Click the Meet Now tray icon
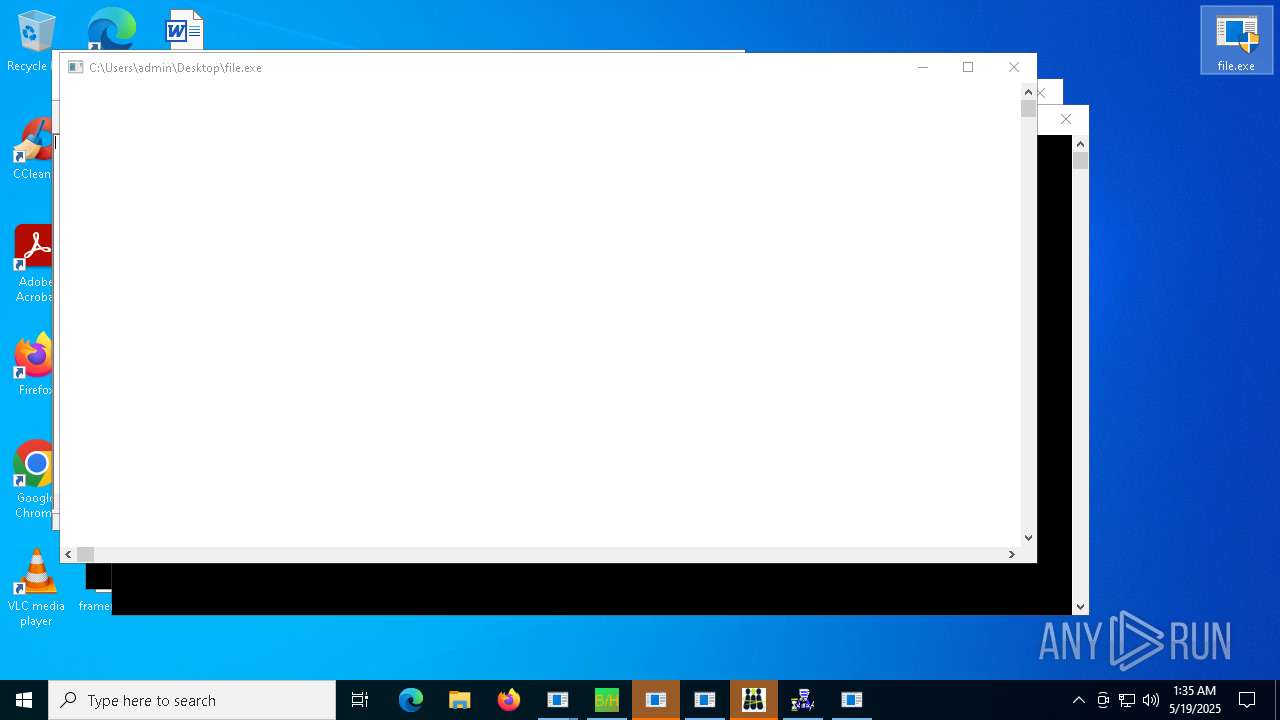Viewport: 1280px width, 720px height. [1103, 700]
